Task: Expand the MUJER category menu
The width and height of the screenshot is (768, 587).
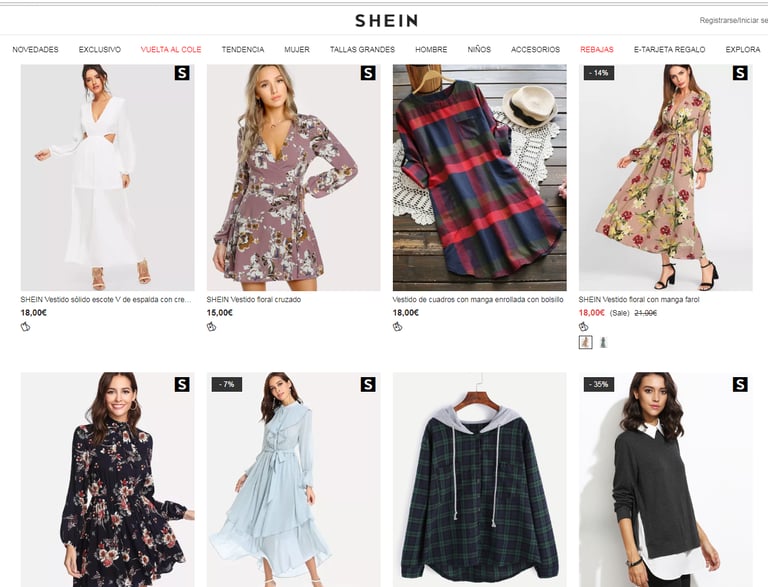Action: 297,49
